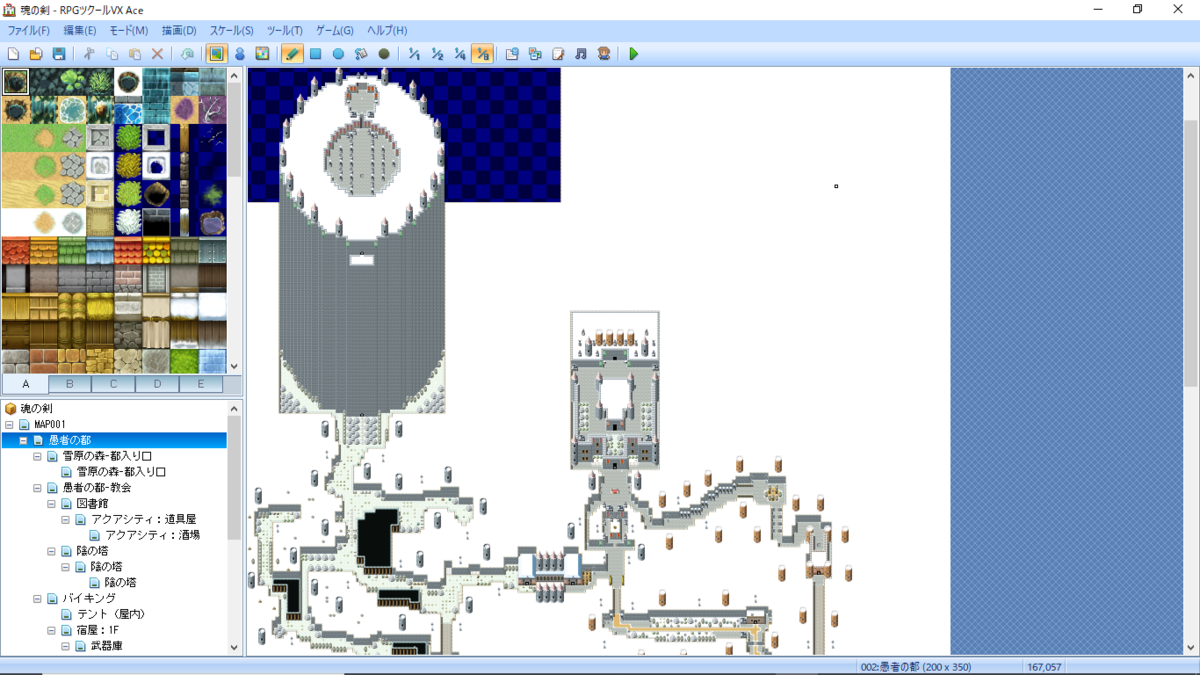Switch to tileset tab E
The image size is (1200, 675).
202,384
